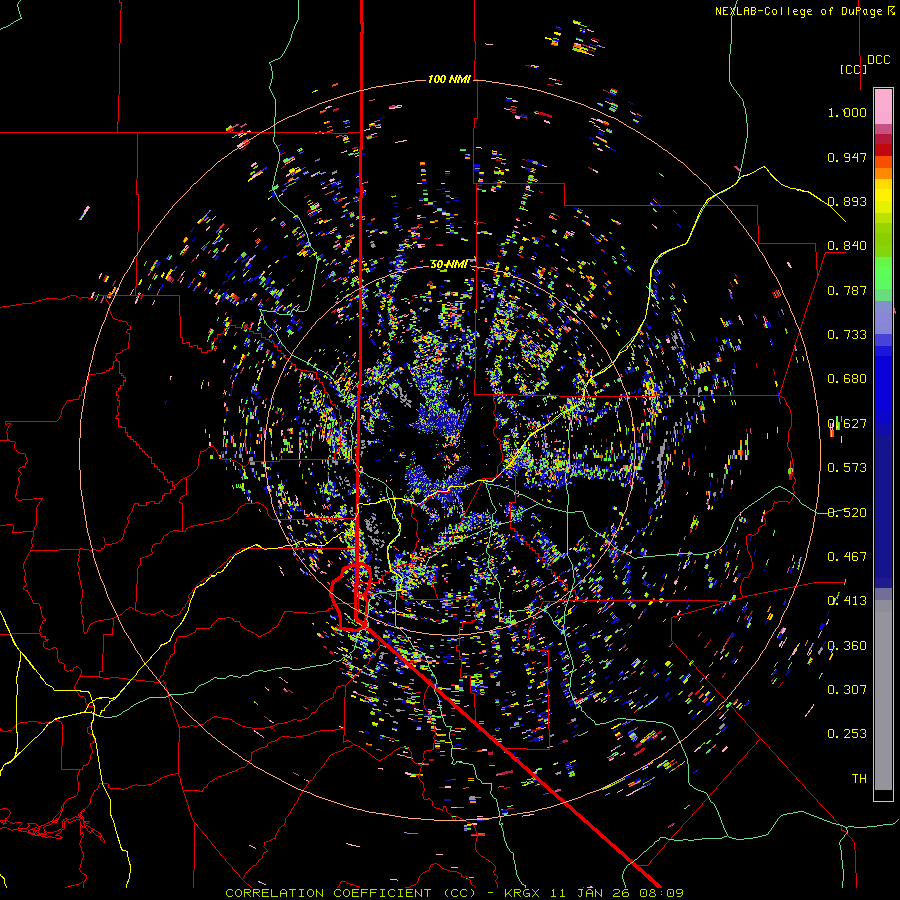Click the 0.467 scale value
This screenshot has width=900, height=900.
[847, 557]
